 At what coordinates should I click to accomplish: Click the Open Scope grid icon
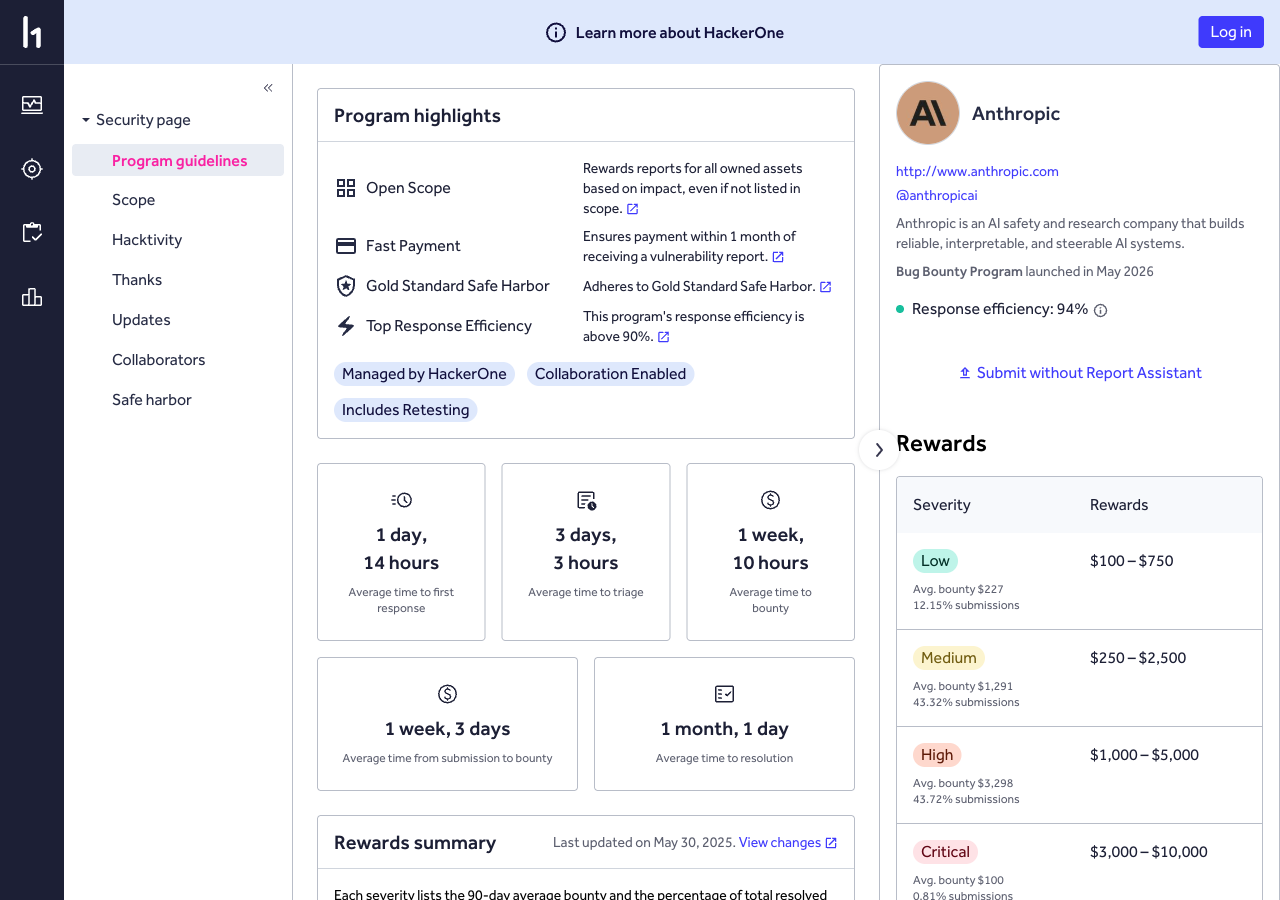tap(346, 188)
